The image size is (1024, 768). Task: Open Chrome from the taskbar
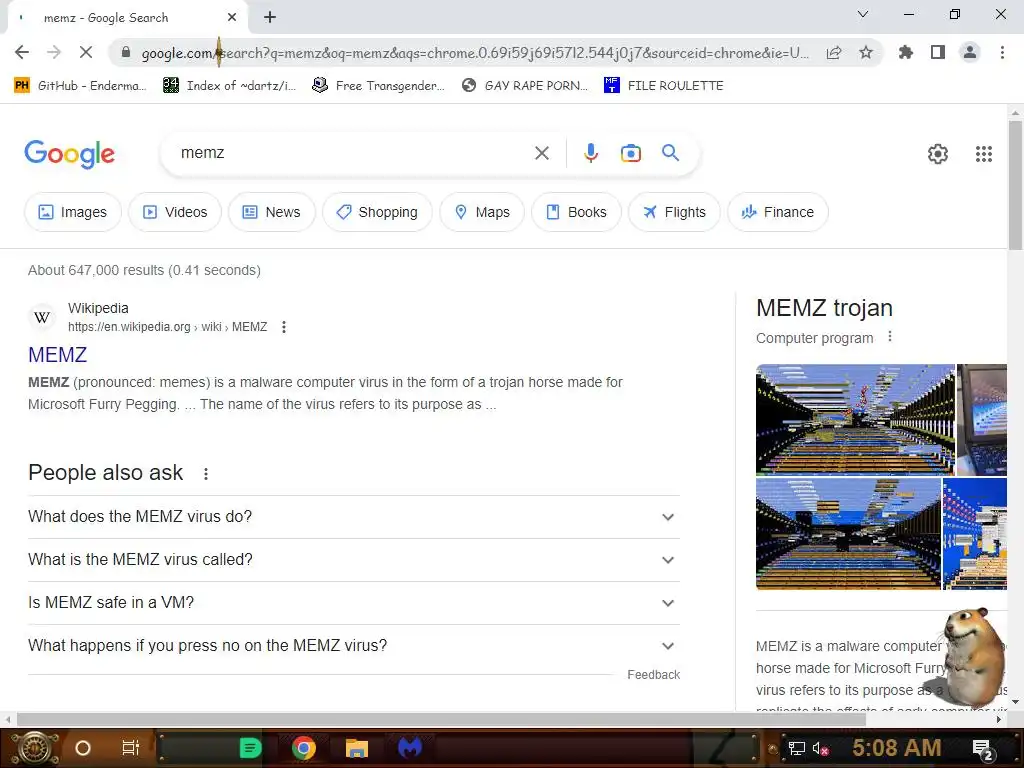coord(304,748)
